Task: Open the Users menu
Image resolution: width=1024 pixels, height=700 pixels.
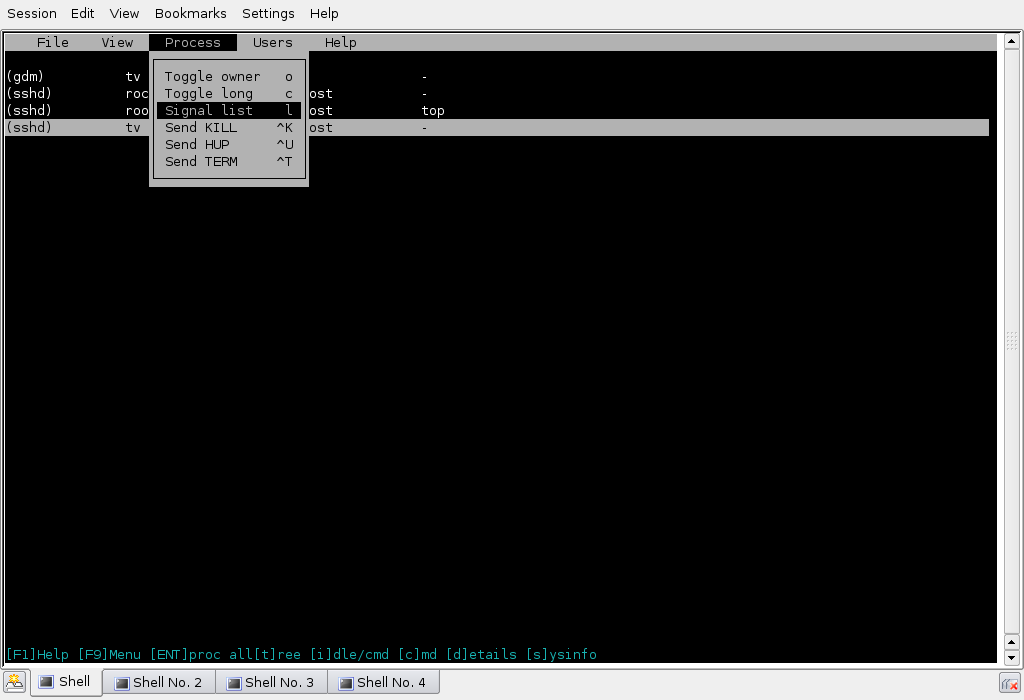Action: coord(272,42)
